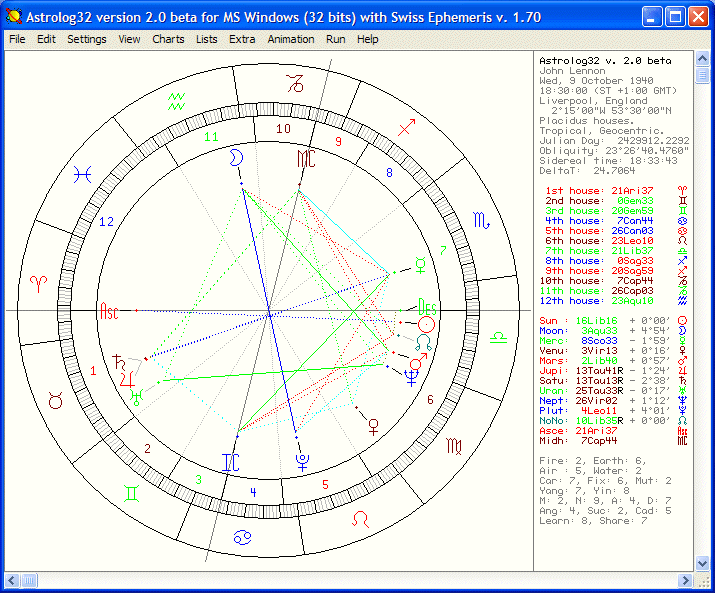Click the Astrolog32 title bar icon
715x593 pixels.
[x=14, y=17]
